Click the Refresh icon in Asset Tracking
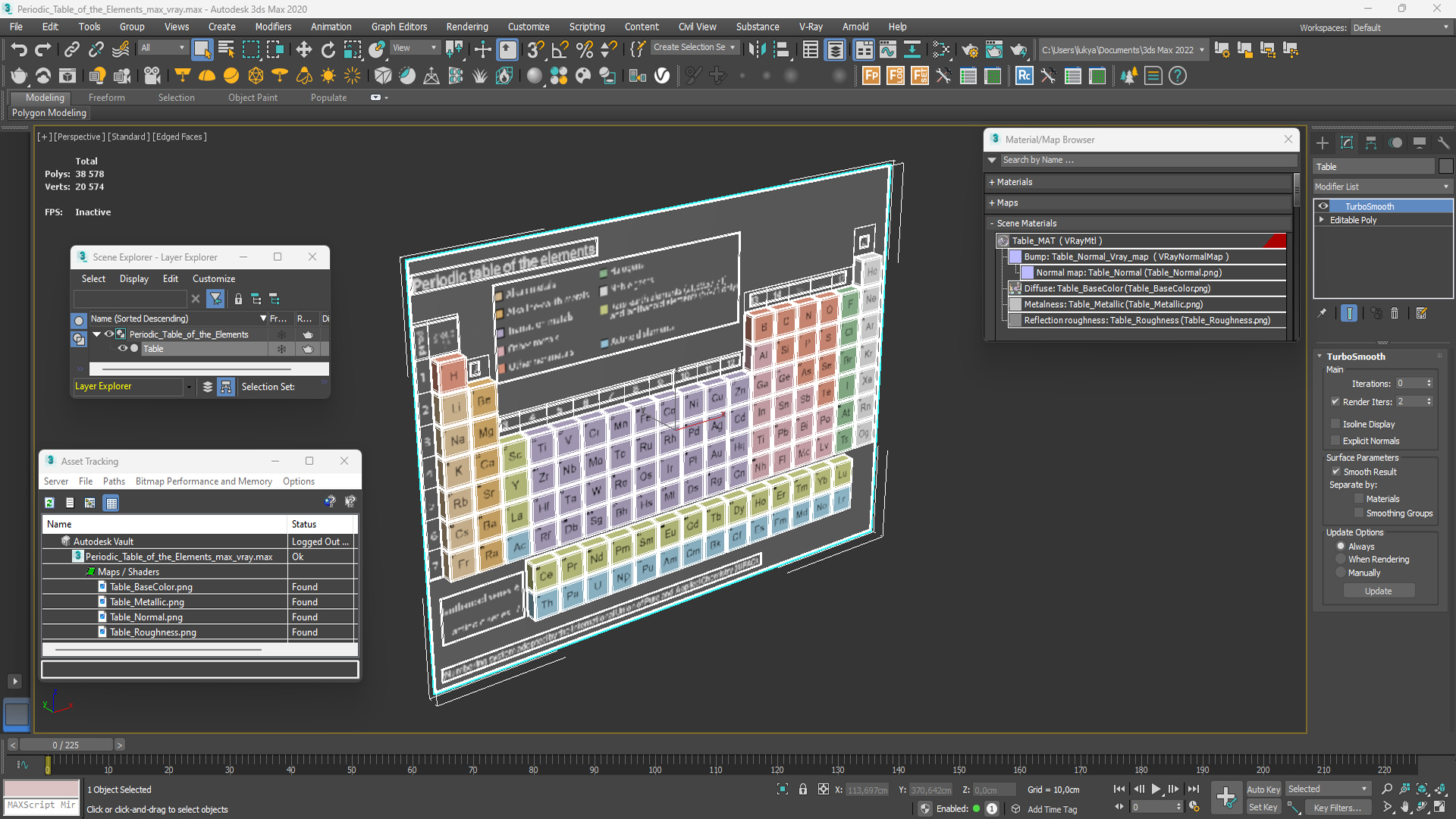 pyautogui.click(x=49, y=503)
